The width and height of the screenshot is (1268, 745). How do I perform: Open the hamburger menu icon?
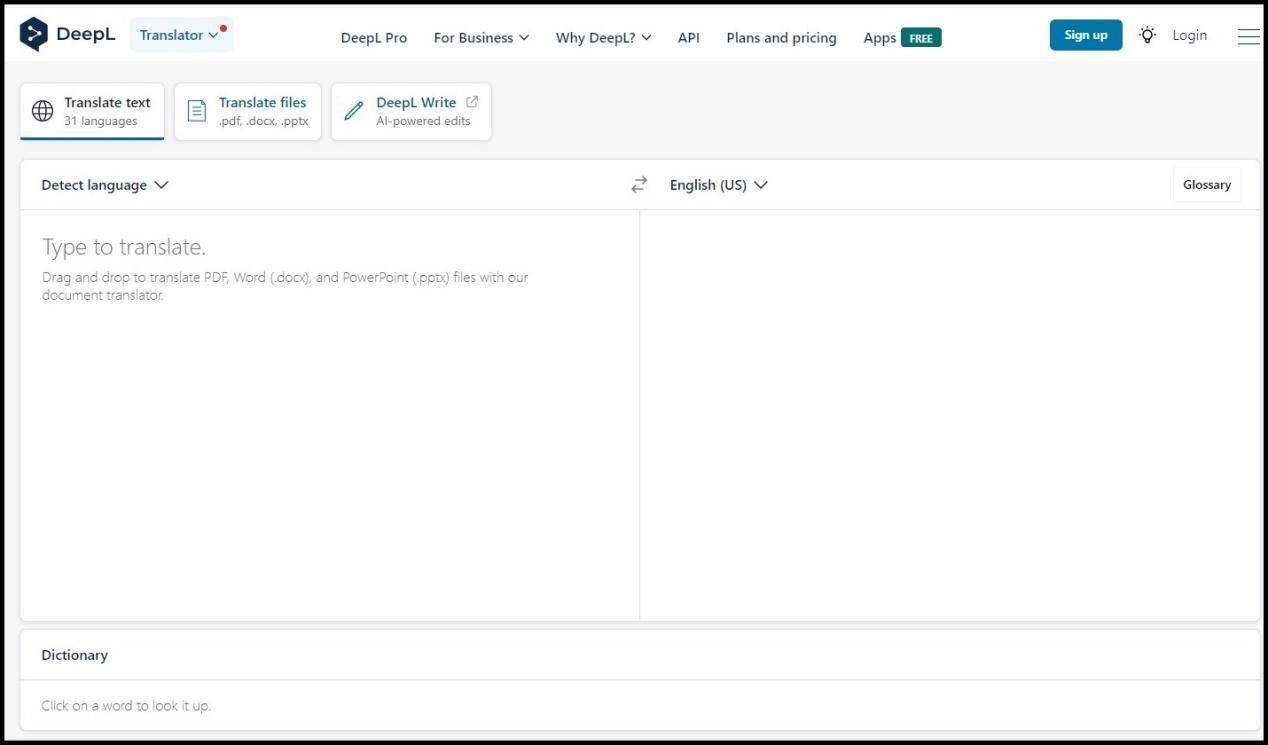click(x=1248, y=36)
